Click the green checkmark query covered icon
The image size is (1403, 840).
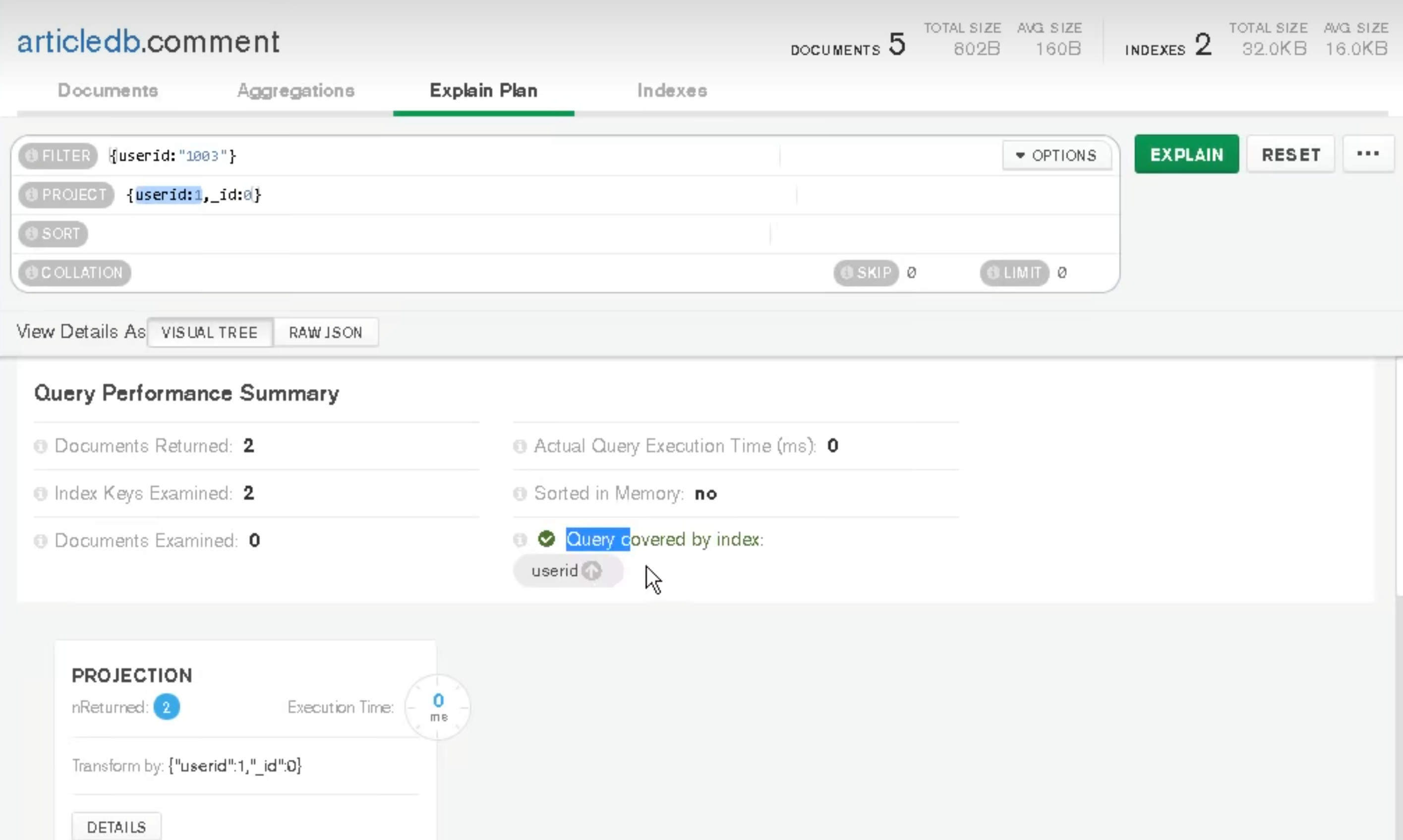546,539
